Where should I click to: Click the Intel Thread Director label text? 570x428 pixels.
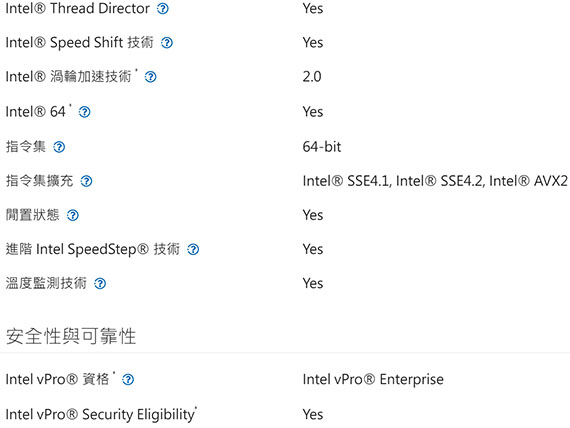tap(77, 8)
